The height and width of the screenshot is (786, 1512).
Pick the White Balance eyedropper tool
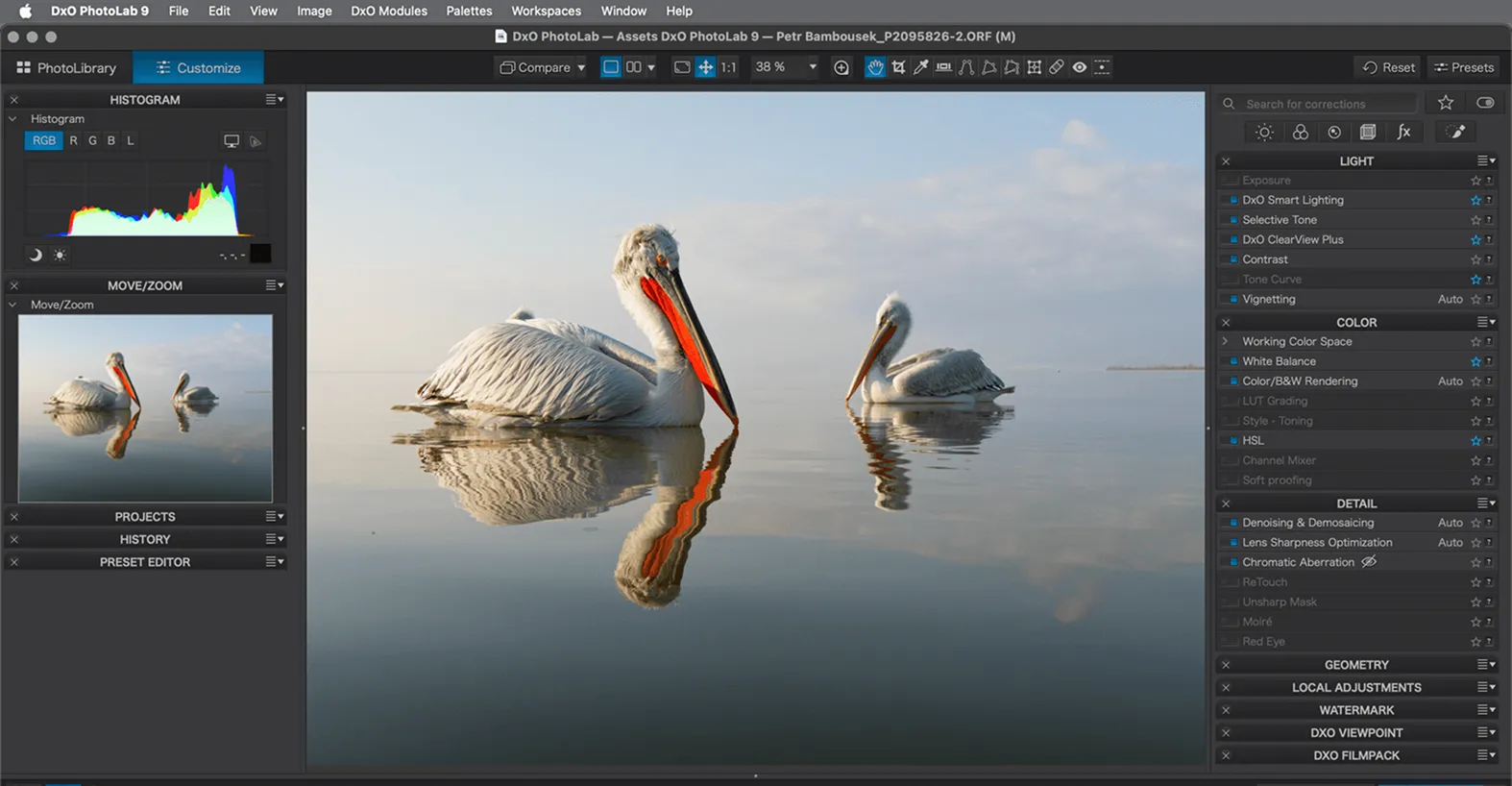[x=921, y=67]
